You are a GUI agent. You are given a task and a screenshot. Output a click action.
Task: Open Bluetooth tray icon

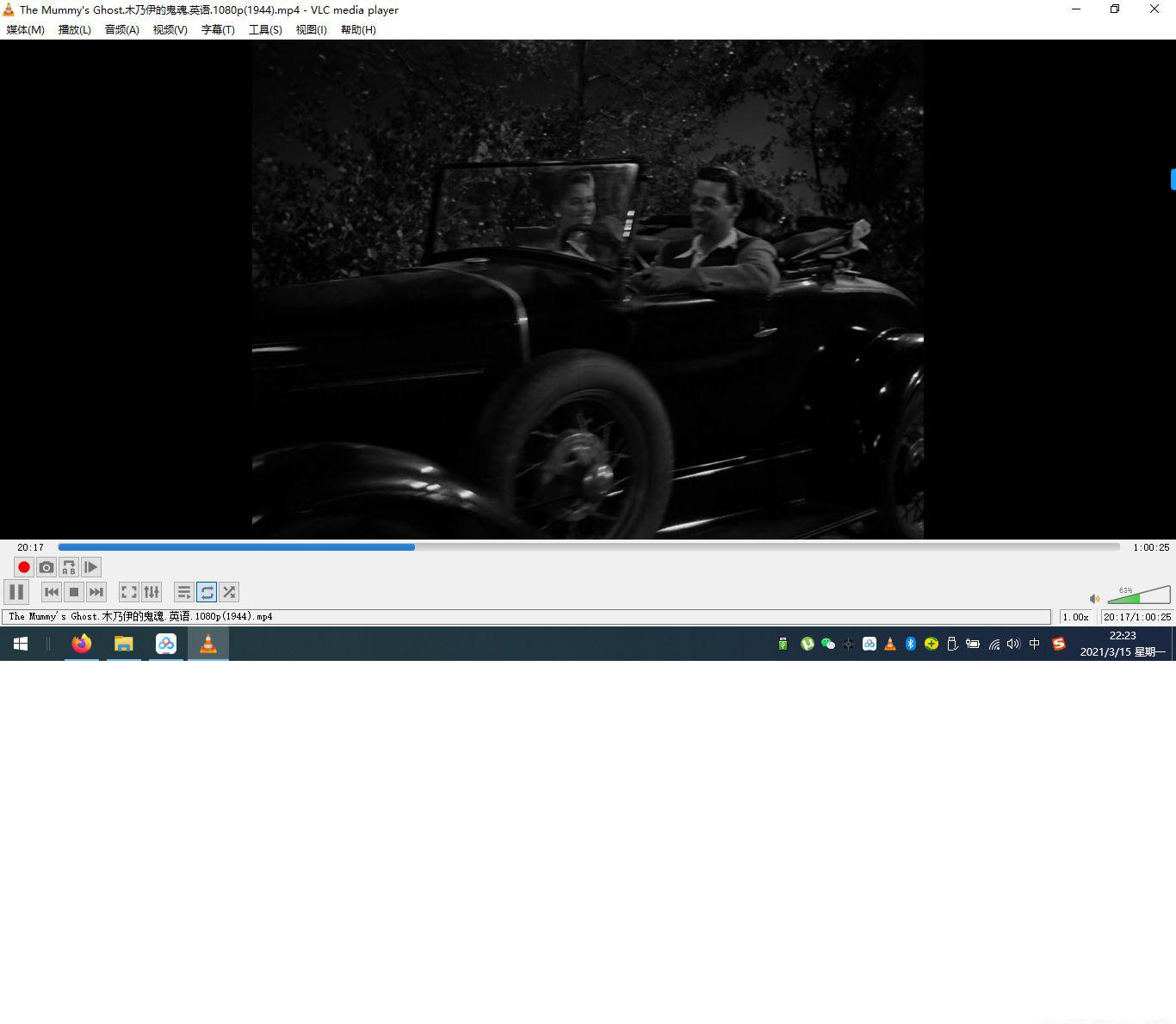tap(911, 644)
